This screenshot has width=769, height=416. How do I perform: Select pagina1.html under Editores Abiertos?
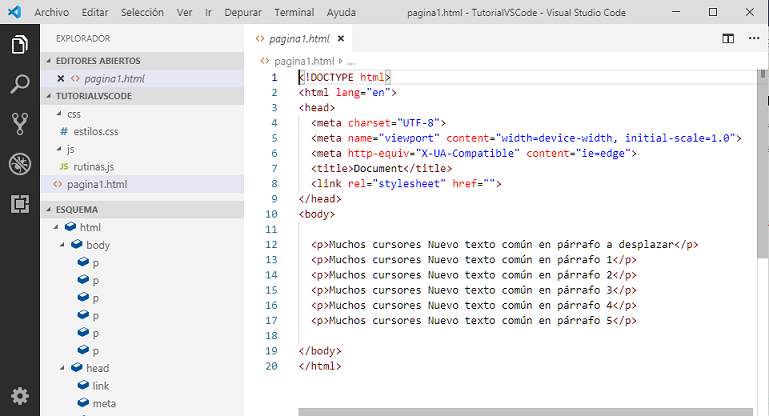(114, 78)
